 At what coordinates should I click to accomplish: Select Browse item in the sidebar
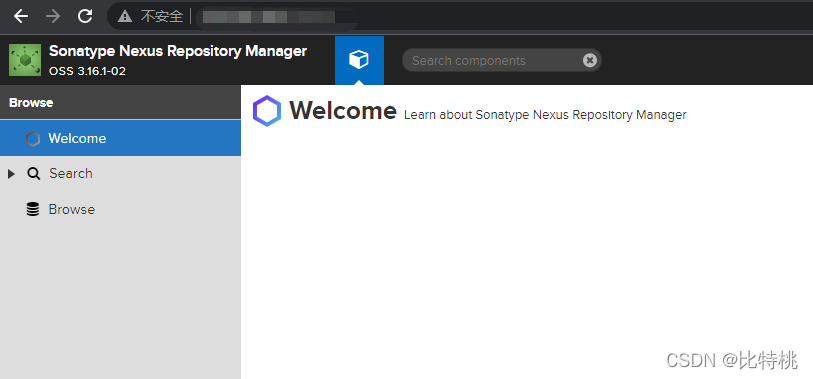120,209
